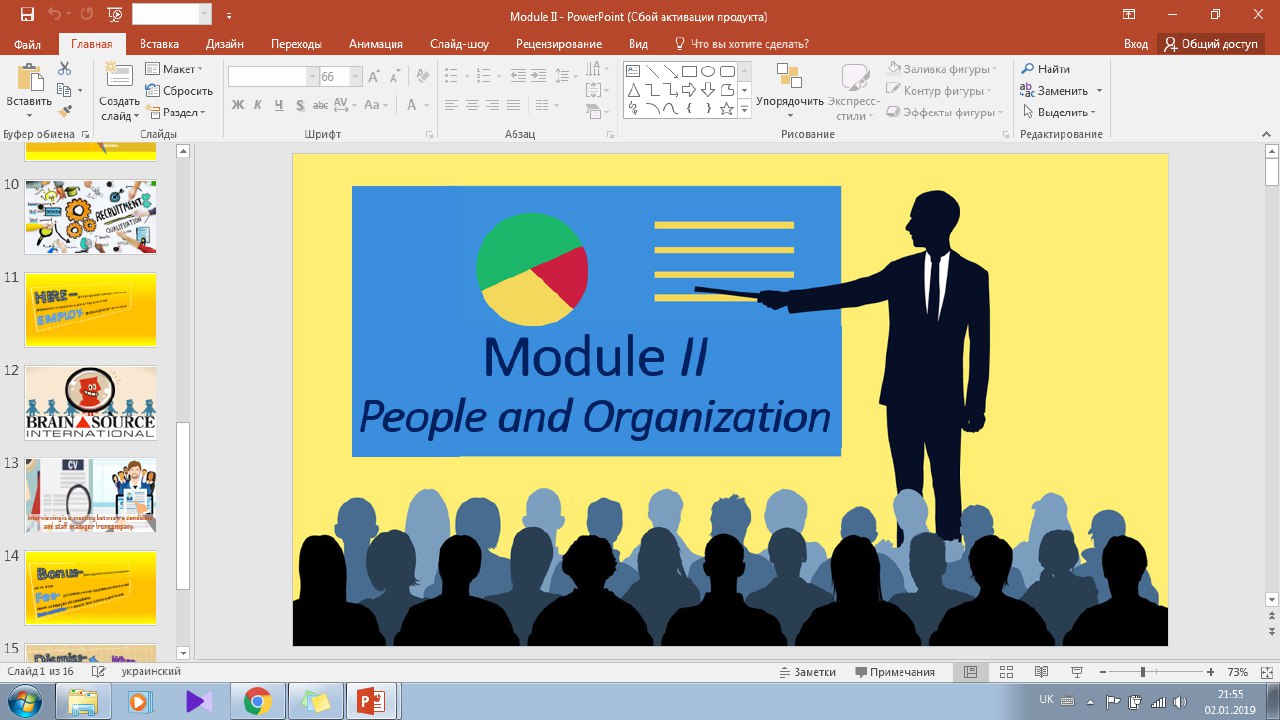Viewport: 1280px width, 720px height.
Task: Expand the Раздел section dropdown
Action: [x=176, y=113]
